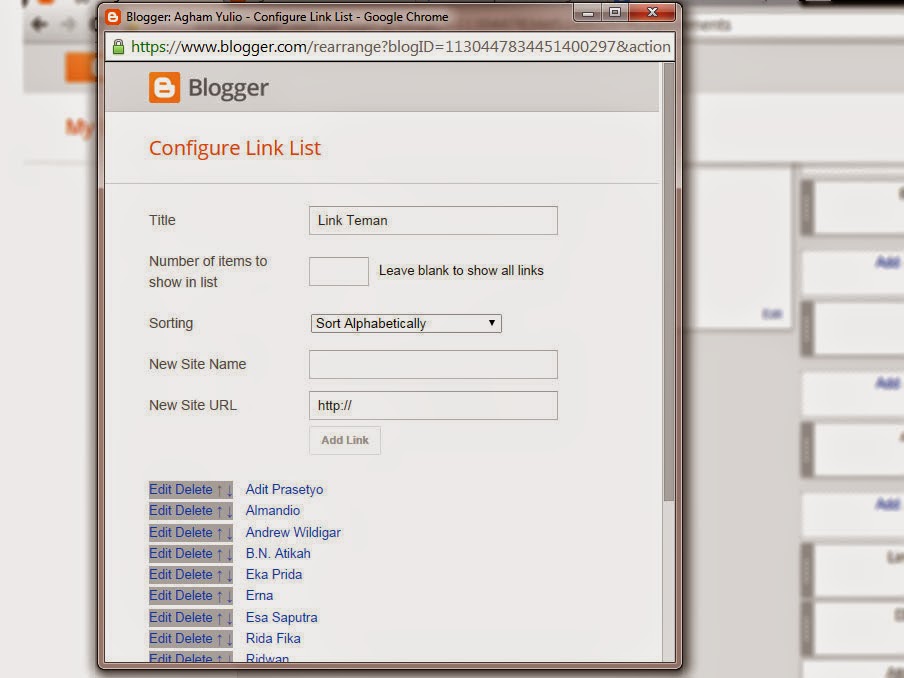Move Adit Prasetyo down with the down arrow
Image resolution: width=904 pixels, height=678 pixels.
pyautogui.click(x=229, y=490)
